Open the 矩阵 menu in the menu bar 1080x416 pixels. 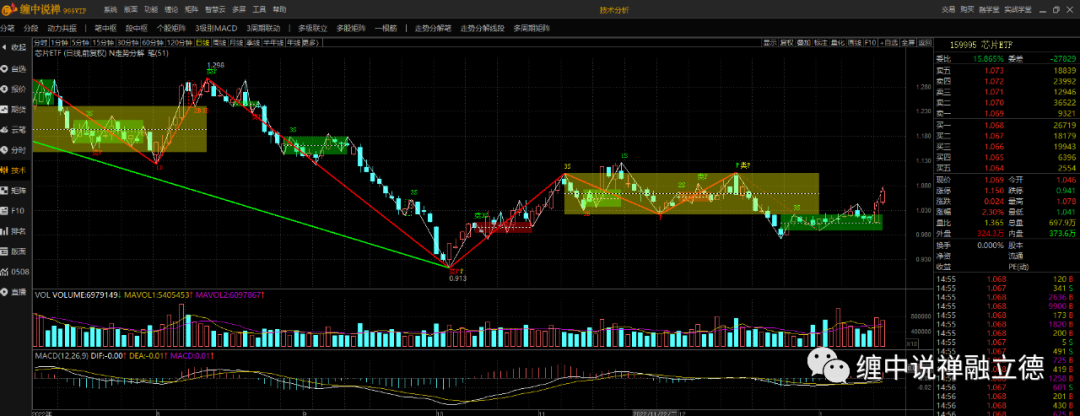192,10
